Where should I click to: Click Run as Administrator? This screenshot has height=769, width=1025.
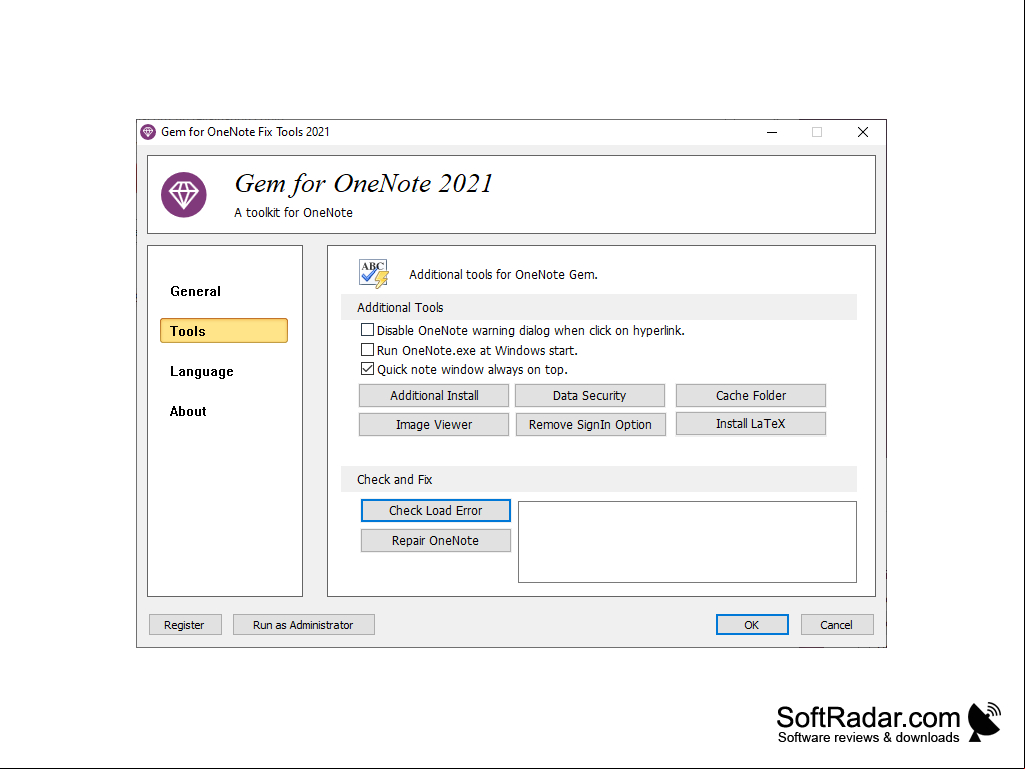point(303,624)
